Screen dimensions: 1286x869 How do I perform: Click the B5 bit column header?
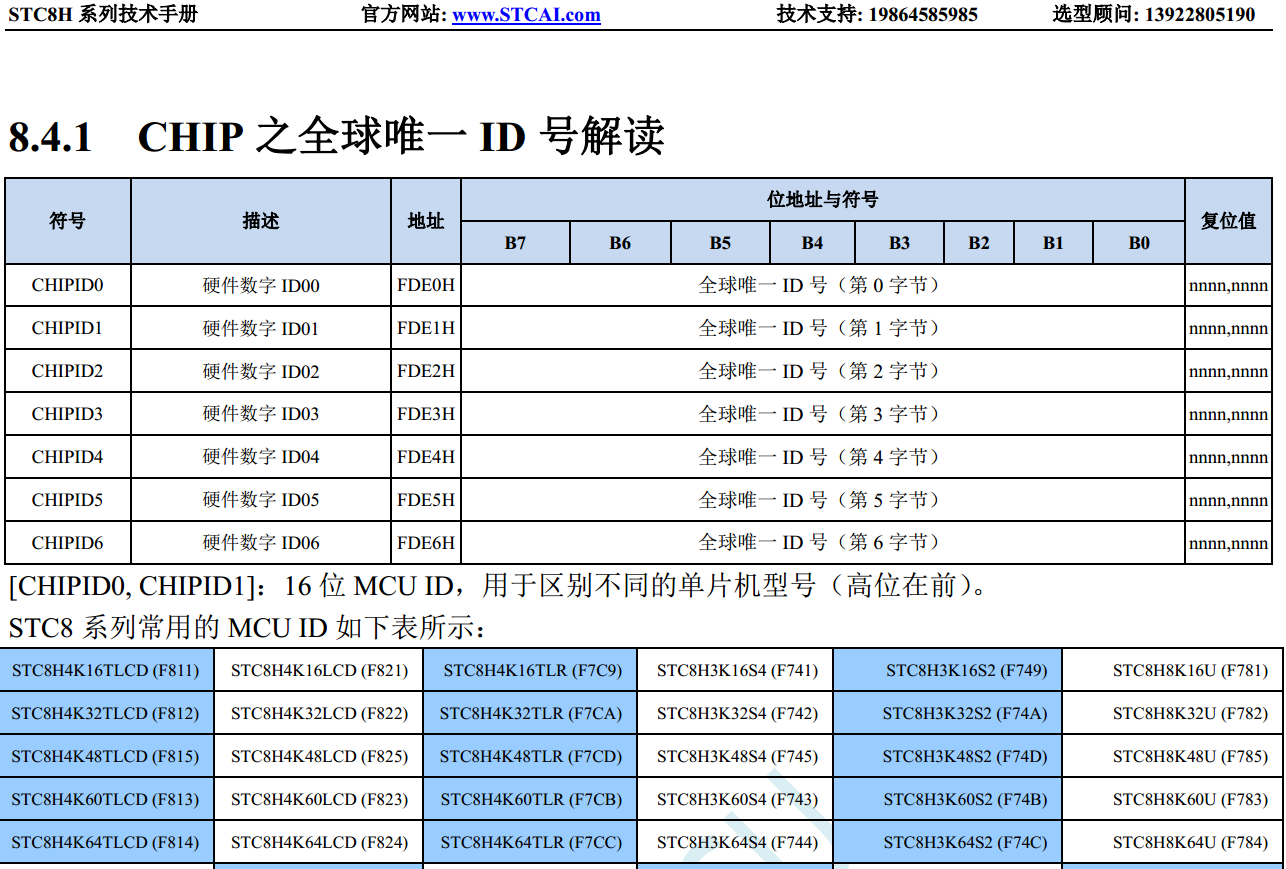pyautogui.click(x=720, y=243)
